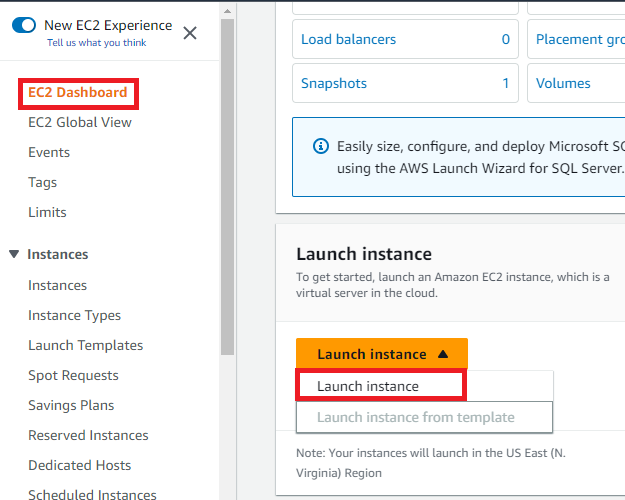The height and width of the screenshot is (500, 625).
Task: Go to Launch Templates
Action: pos(85,346)
